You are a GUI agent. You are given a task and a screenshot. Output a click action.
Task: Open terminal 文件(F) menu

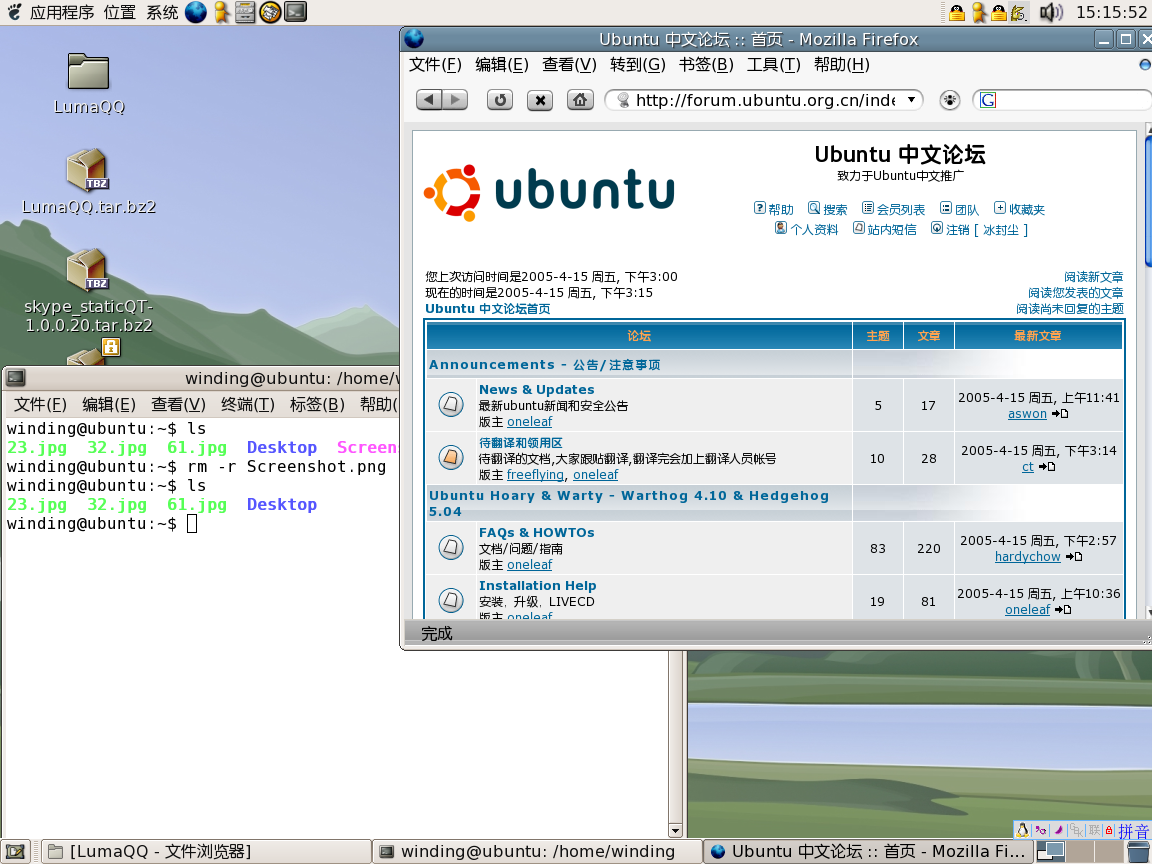pyautogui.click(x=40, y=405)
